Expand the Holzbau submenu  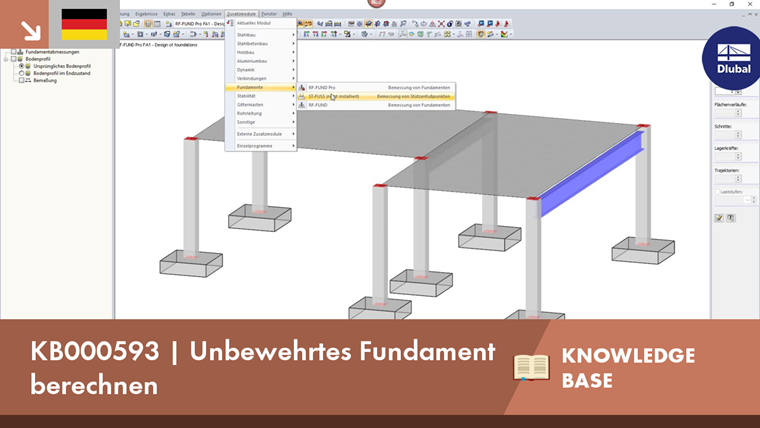tap(261, 52)
